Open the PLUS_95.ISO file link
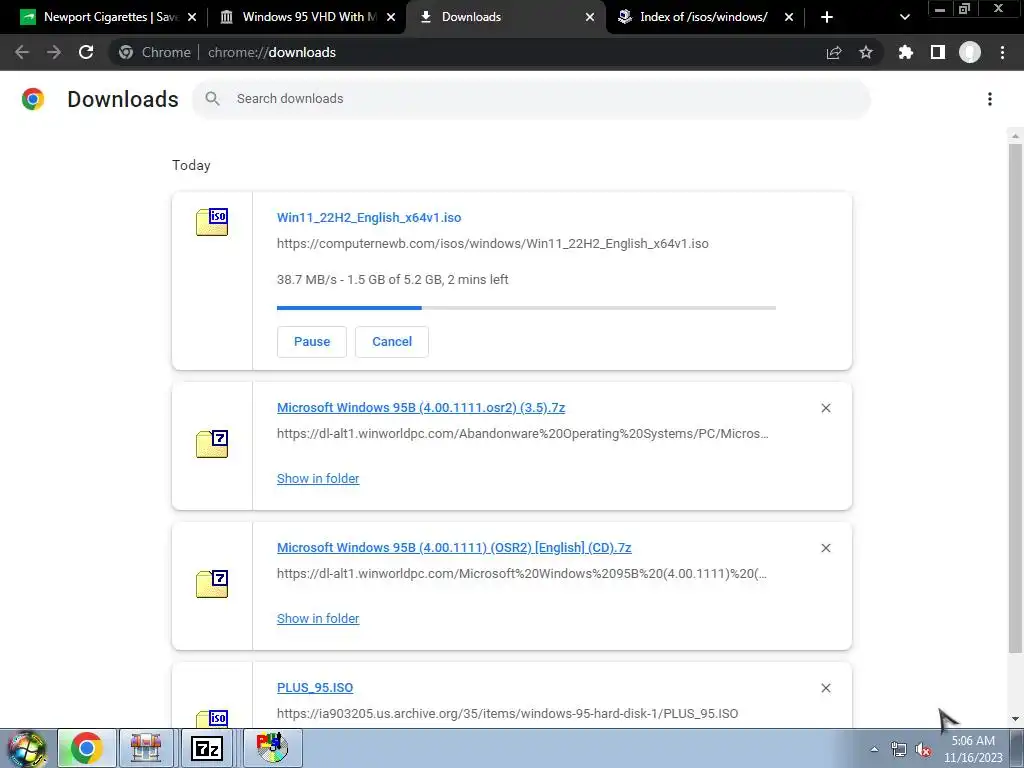 (315, 688)
